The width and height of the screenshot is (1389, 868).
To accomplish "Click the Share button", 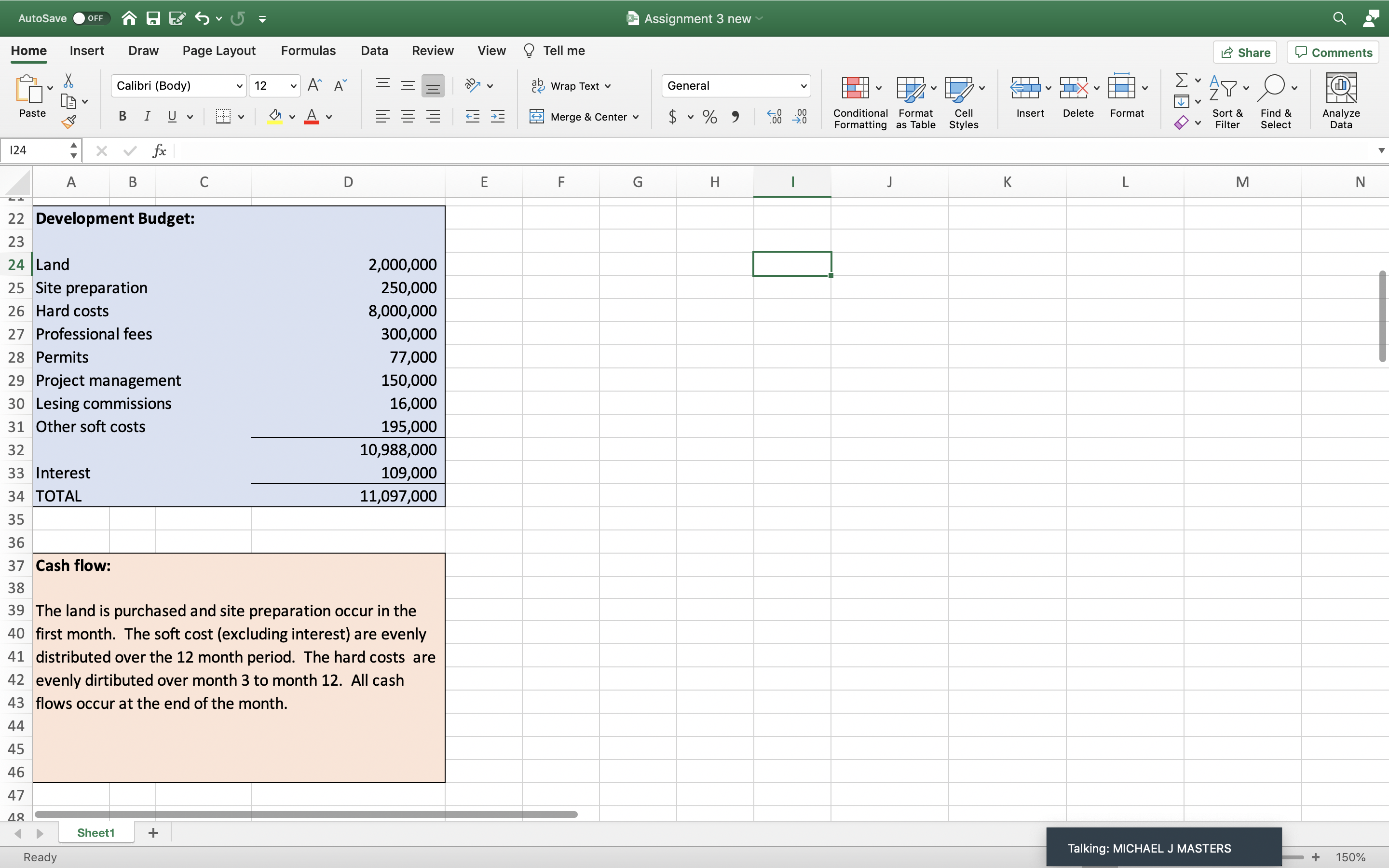I will [1245, 52].
